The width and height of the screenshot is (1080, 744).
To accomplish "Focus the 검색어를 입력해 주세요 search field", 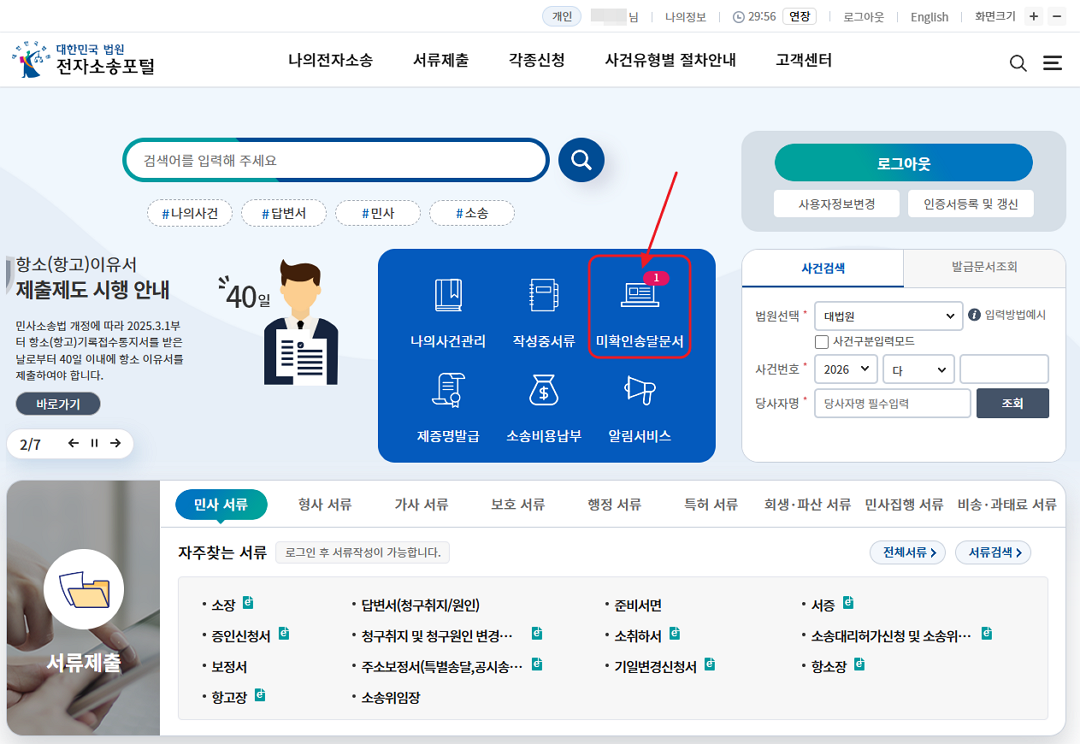I will point(336,161).
